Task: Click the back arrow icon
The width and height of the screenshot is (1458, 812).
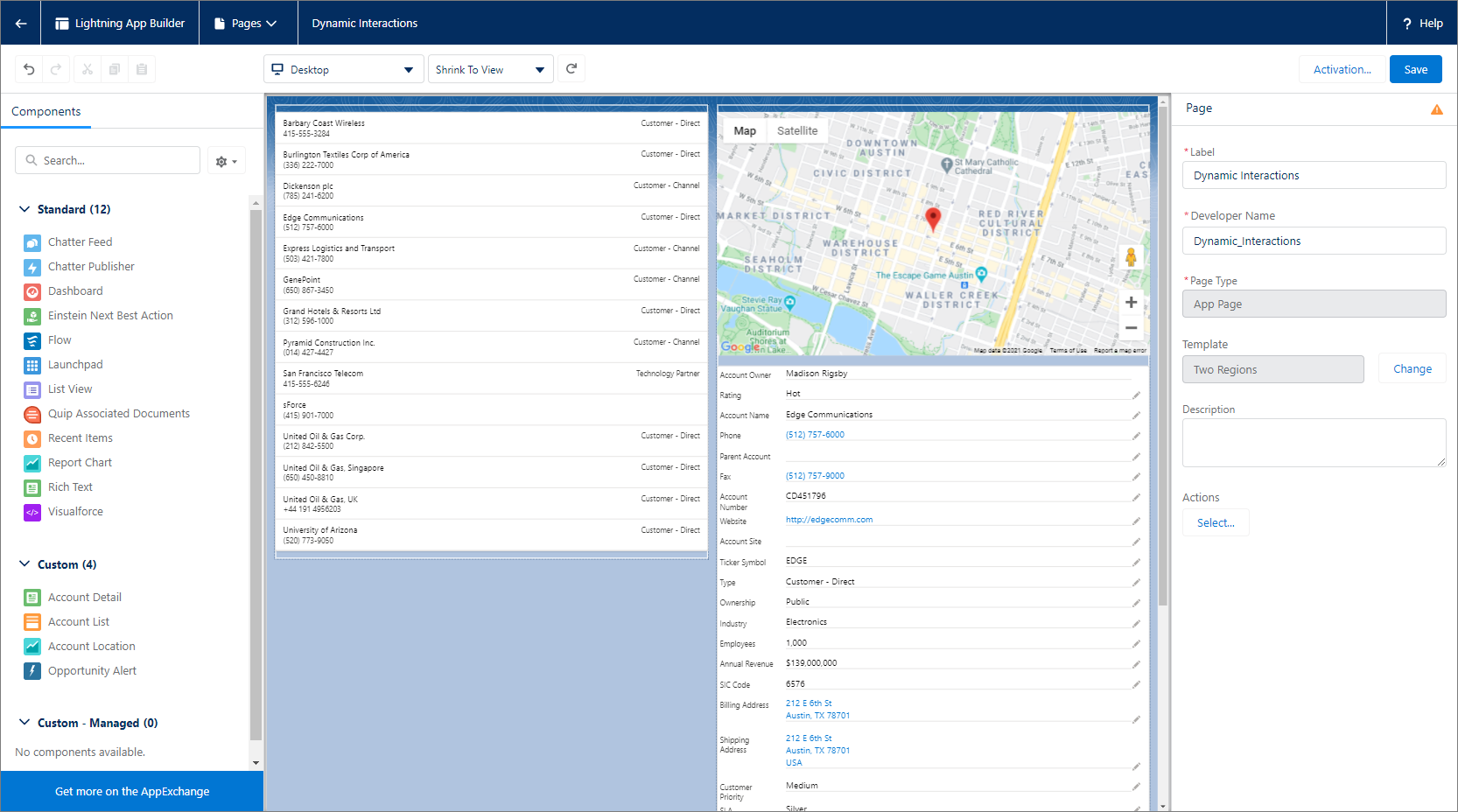Action: tap(21, 24)
